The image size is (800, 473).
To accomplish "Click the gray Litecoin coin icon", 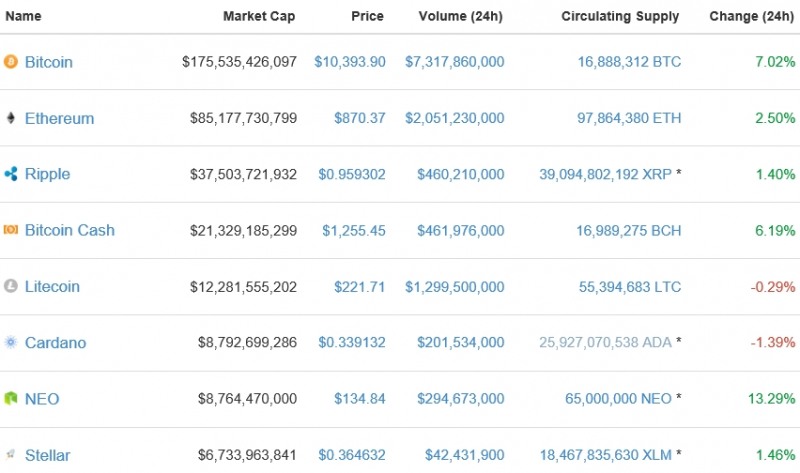I will 11,286.
